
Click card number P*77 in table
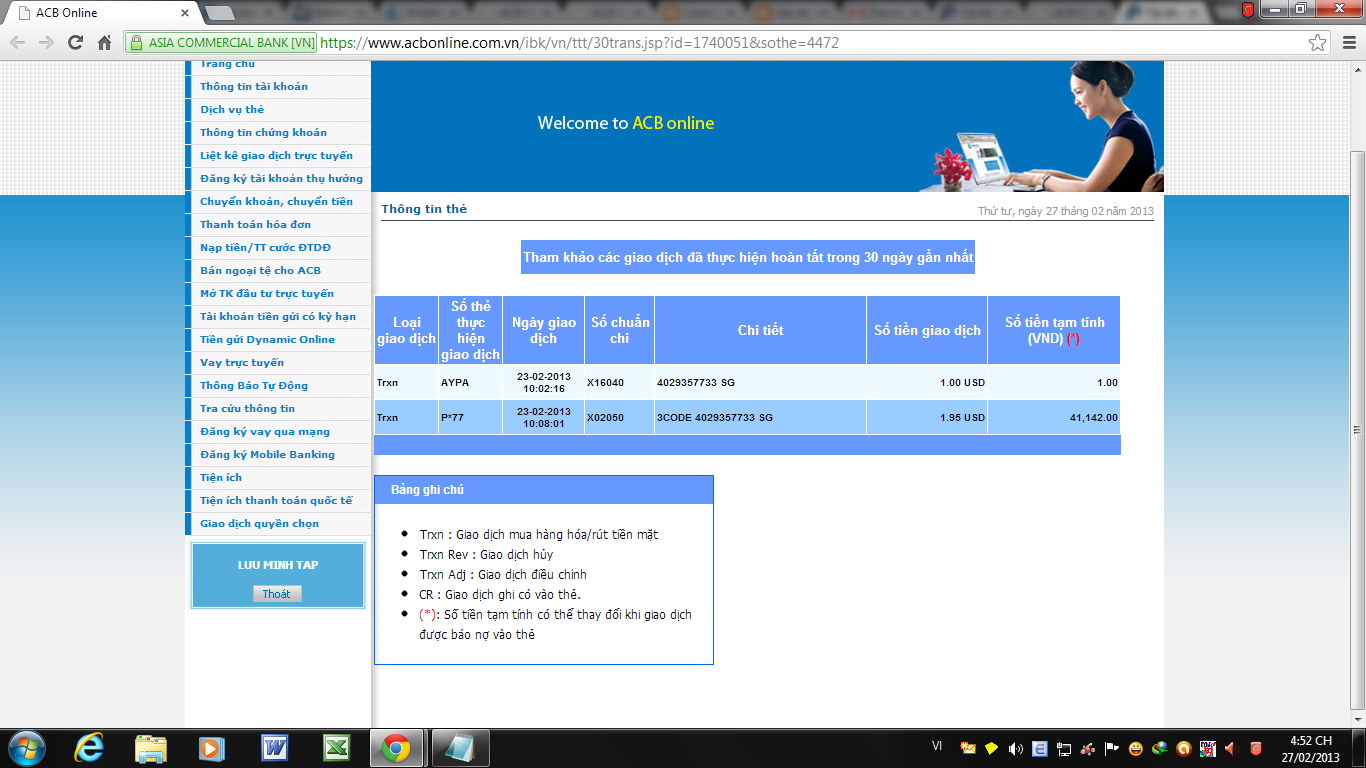coord(454,418)
